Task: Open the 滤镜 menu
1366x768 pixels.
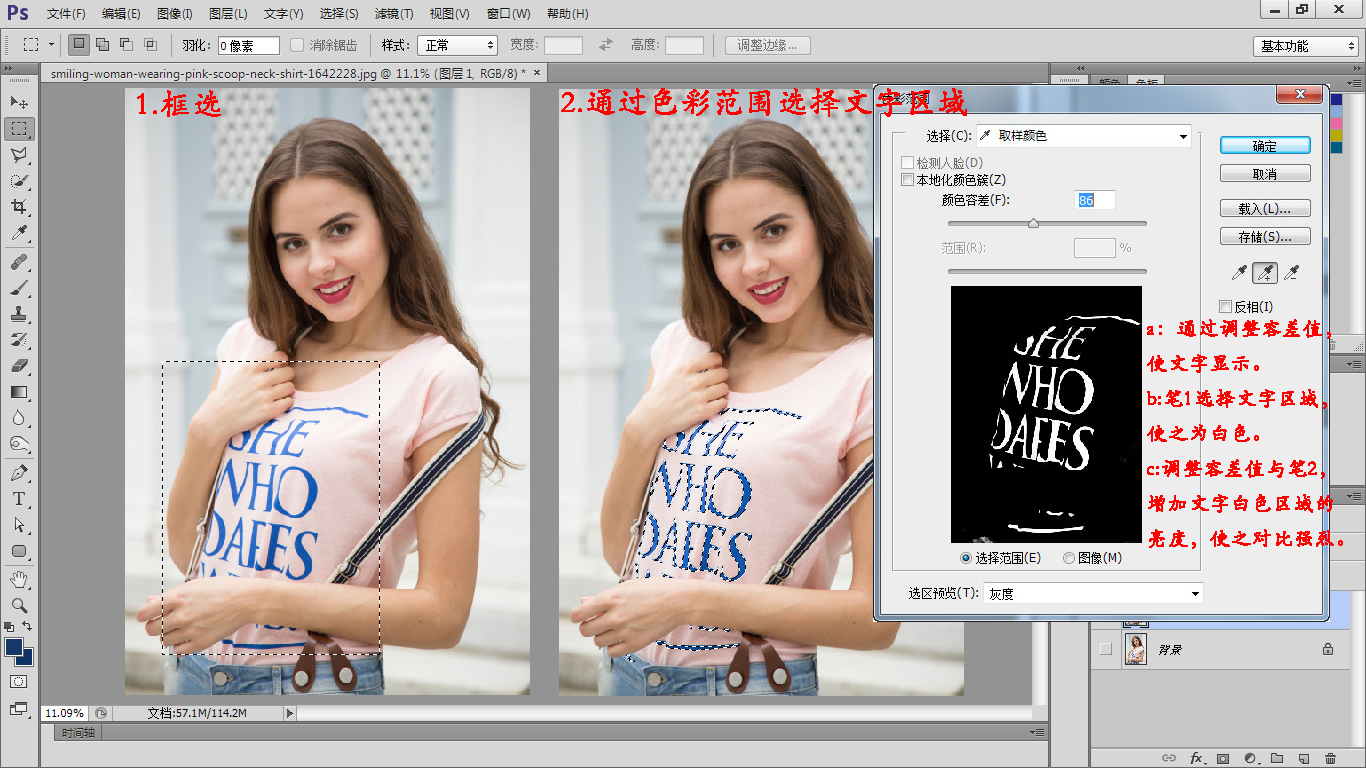Action: point(393,14)
